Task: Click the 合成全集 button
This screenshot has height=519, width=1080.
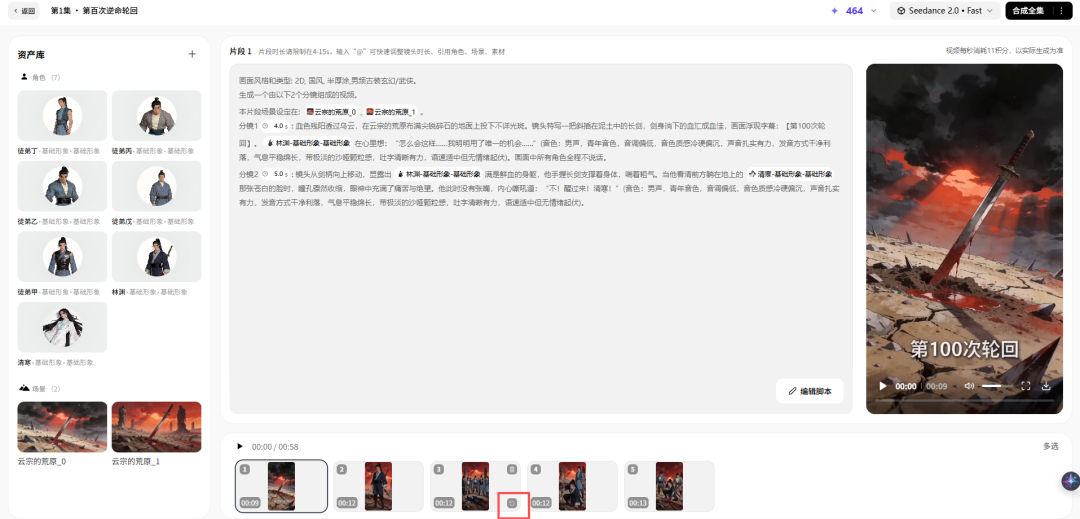Action: [x=1029, y=11]
